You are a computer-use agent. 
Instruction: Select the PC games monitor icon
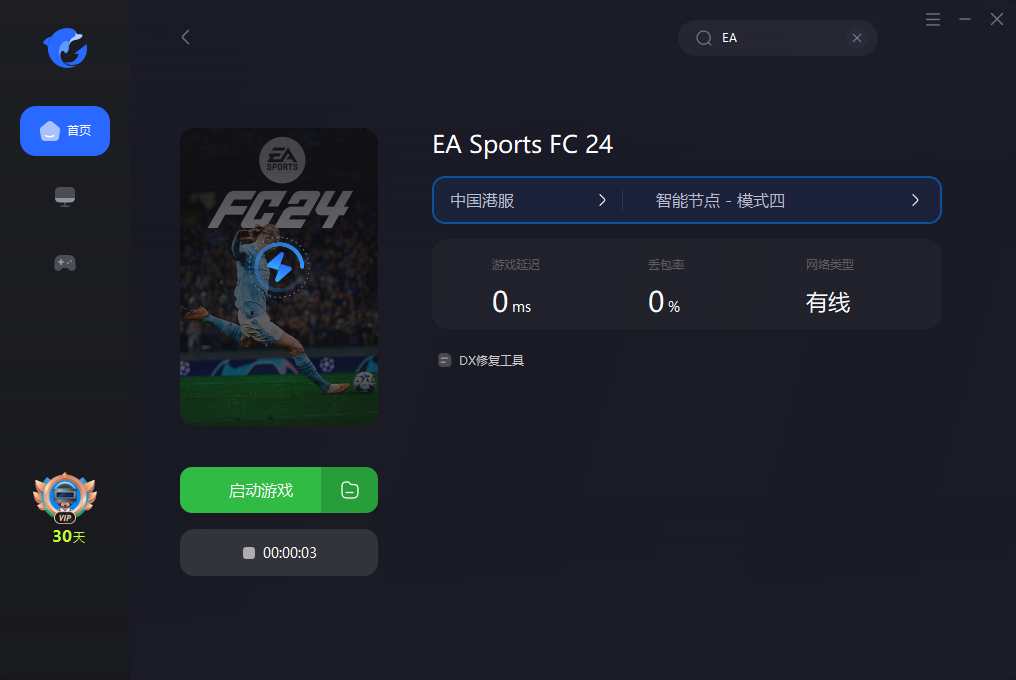click(64, 197)
